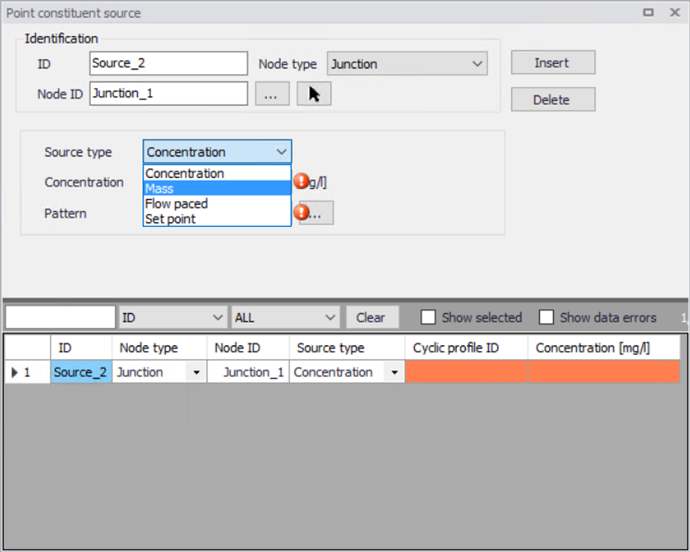Sort by the ID column header
The height and width of the screenshot is (552, 690).
[81, 348]
